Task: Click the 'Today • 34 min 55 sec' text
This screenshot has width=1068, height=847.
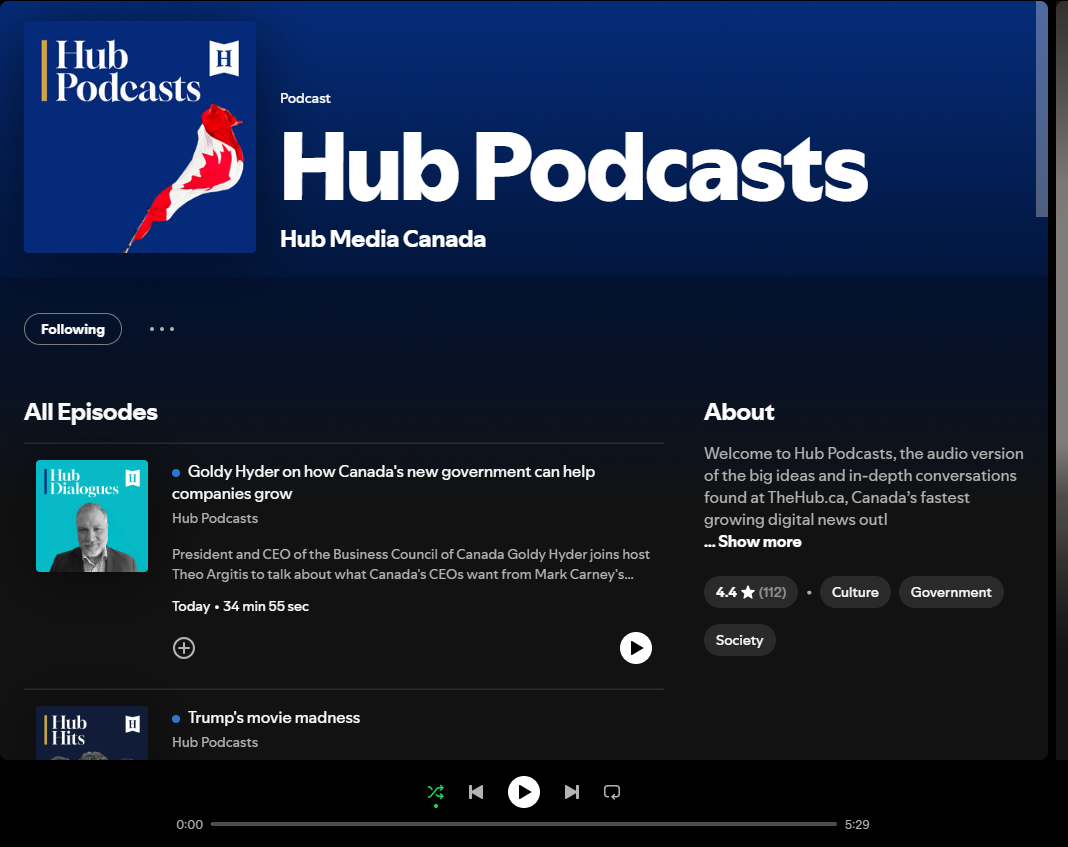Action: 240,606
